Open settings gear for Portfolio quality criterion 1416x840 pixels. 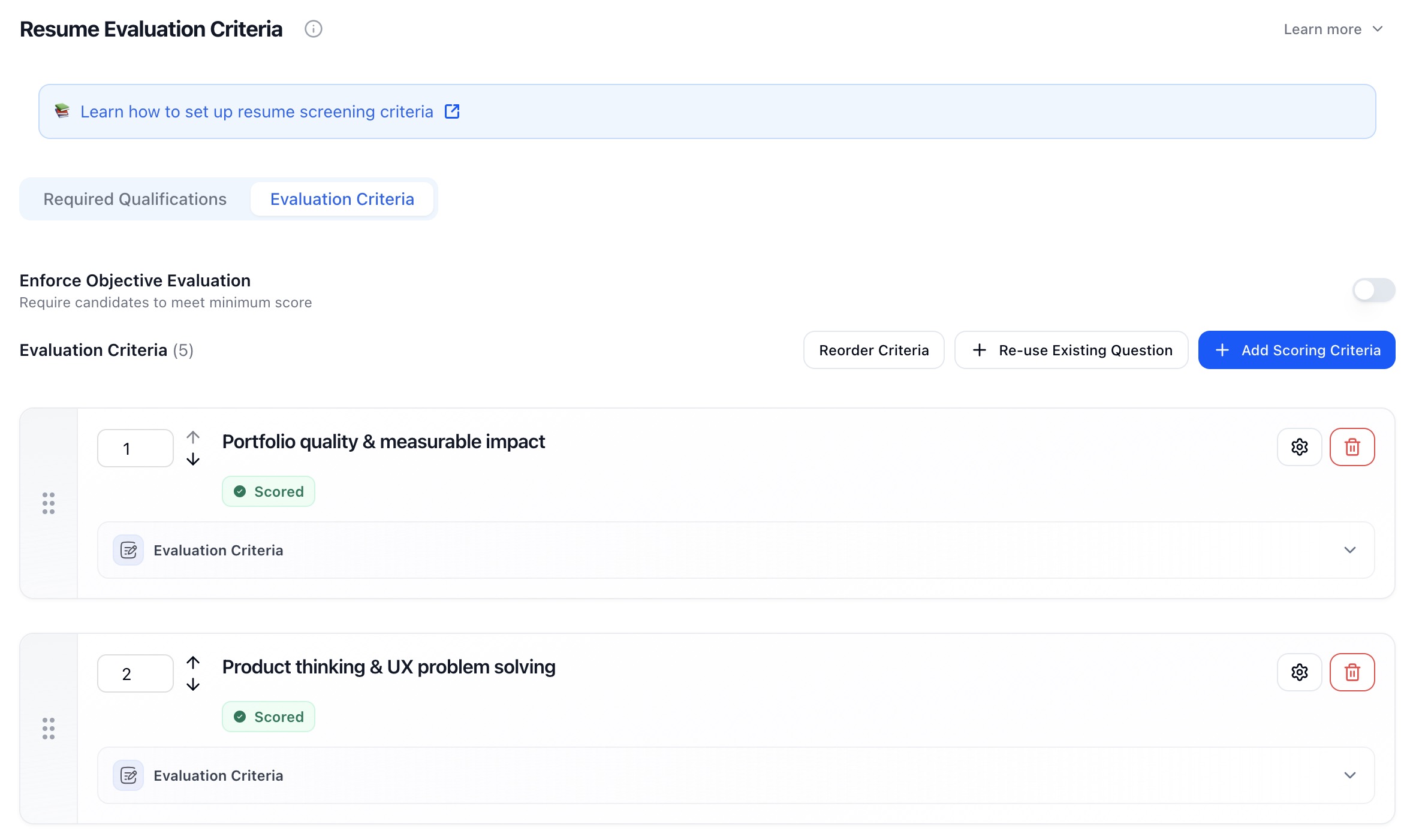click(x=1298, y=447)
